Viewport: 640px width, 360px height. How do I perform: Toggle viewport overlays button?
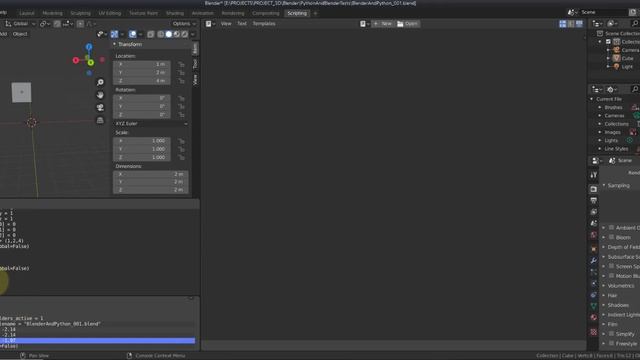coord(133,34)
